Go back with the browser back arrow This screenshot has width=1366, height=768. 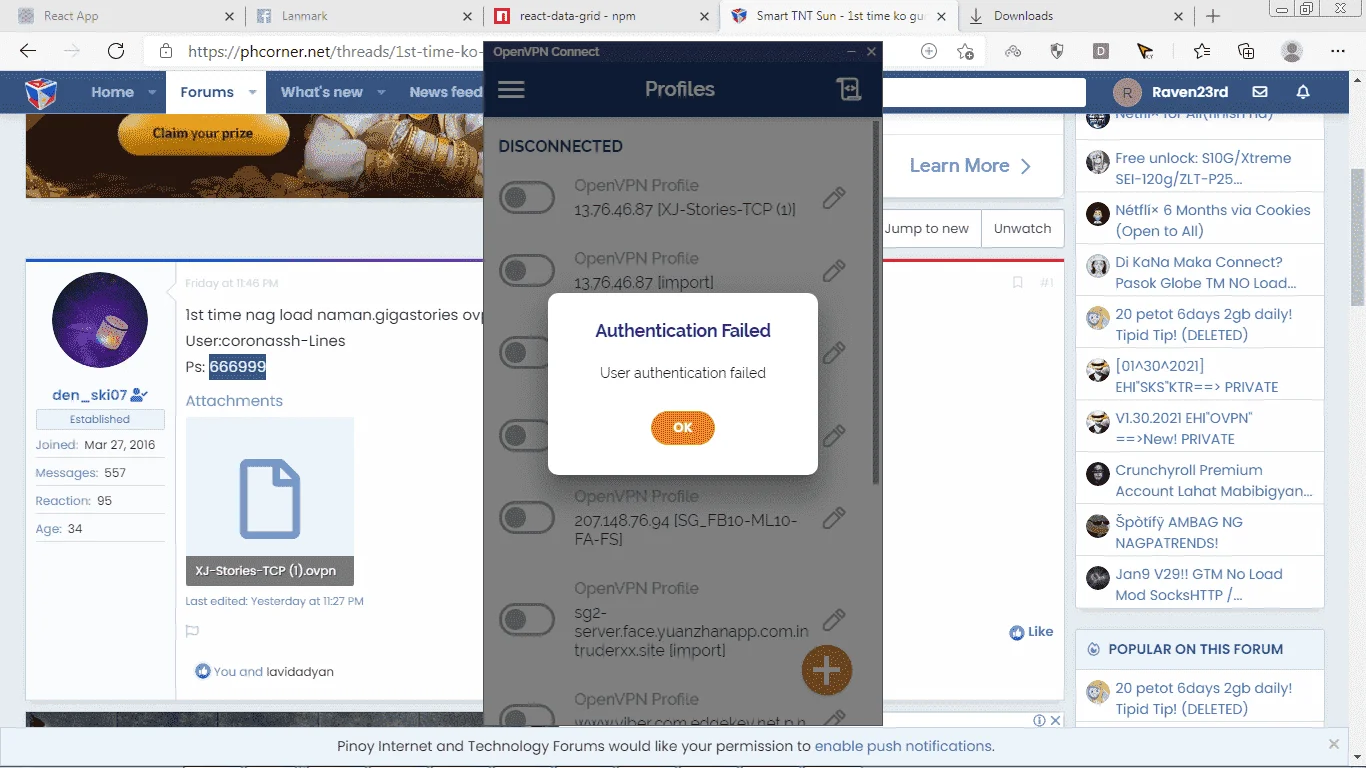coord(28,51)
